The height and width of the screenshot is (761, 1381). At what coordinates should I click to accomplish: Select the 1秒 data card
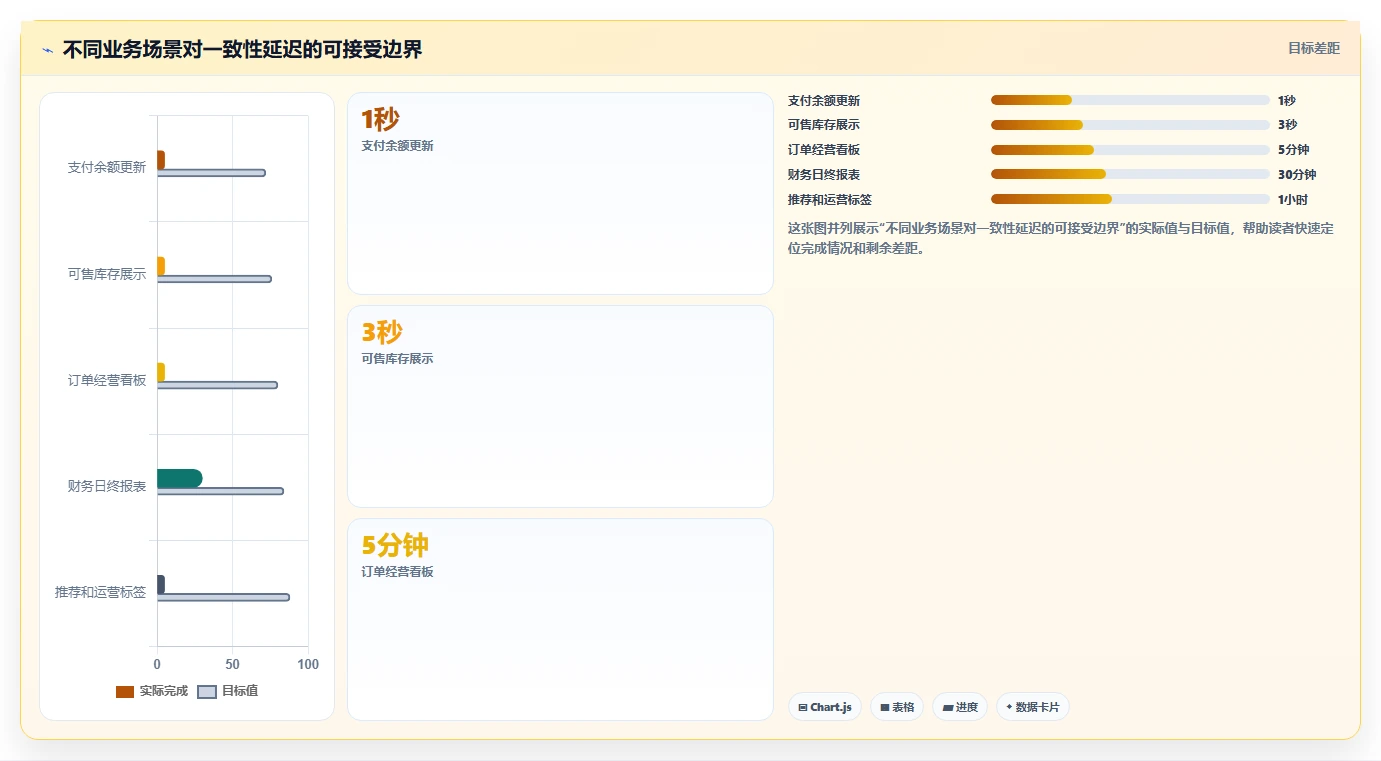coord(560,194)
